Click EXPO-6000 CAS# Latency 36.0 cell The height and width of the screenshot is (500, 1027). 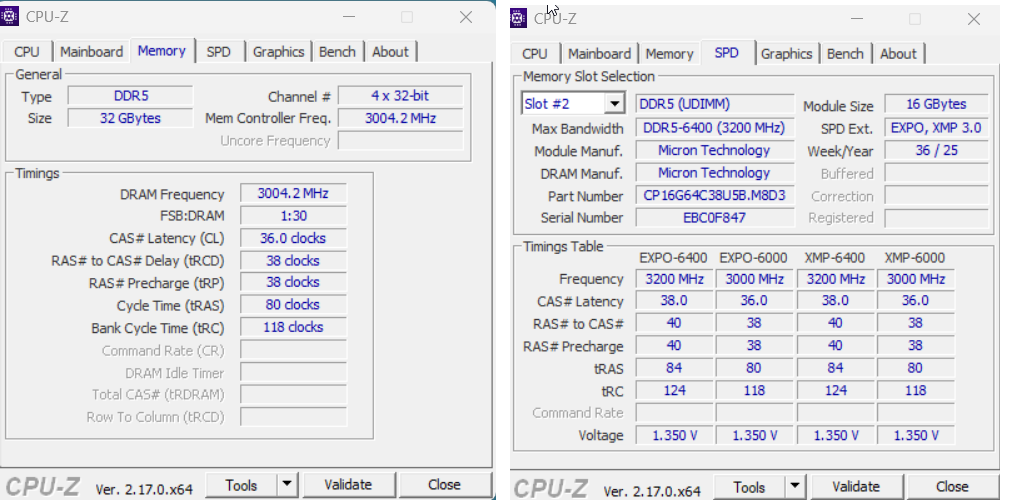[x=754, y=301]
